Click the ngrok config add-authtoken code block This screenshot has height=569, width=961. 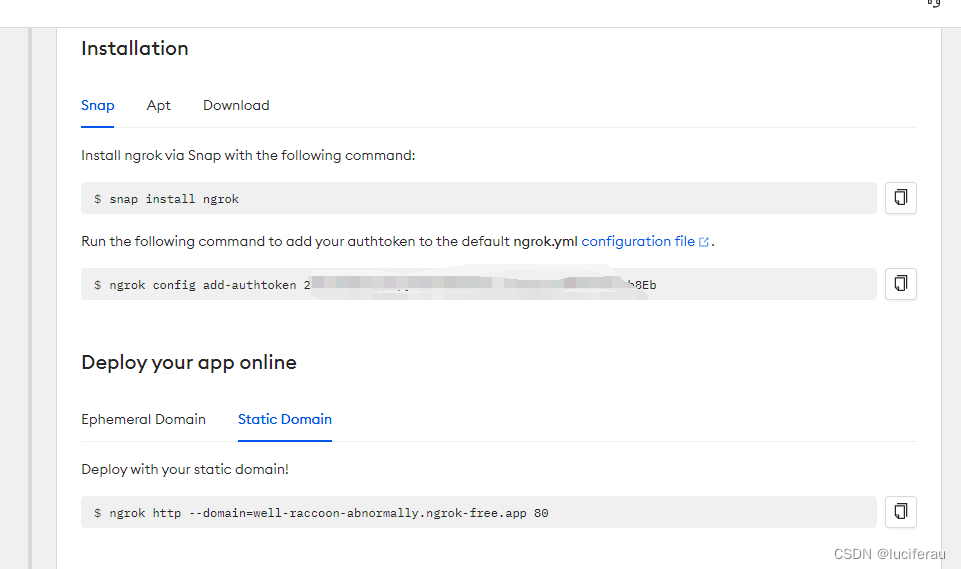coord(479,284)
